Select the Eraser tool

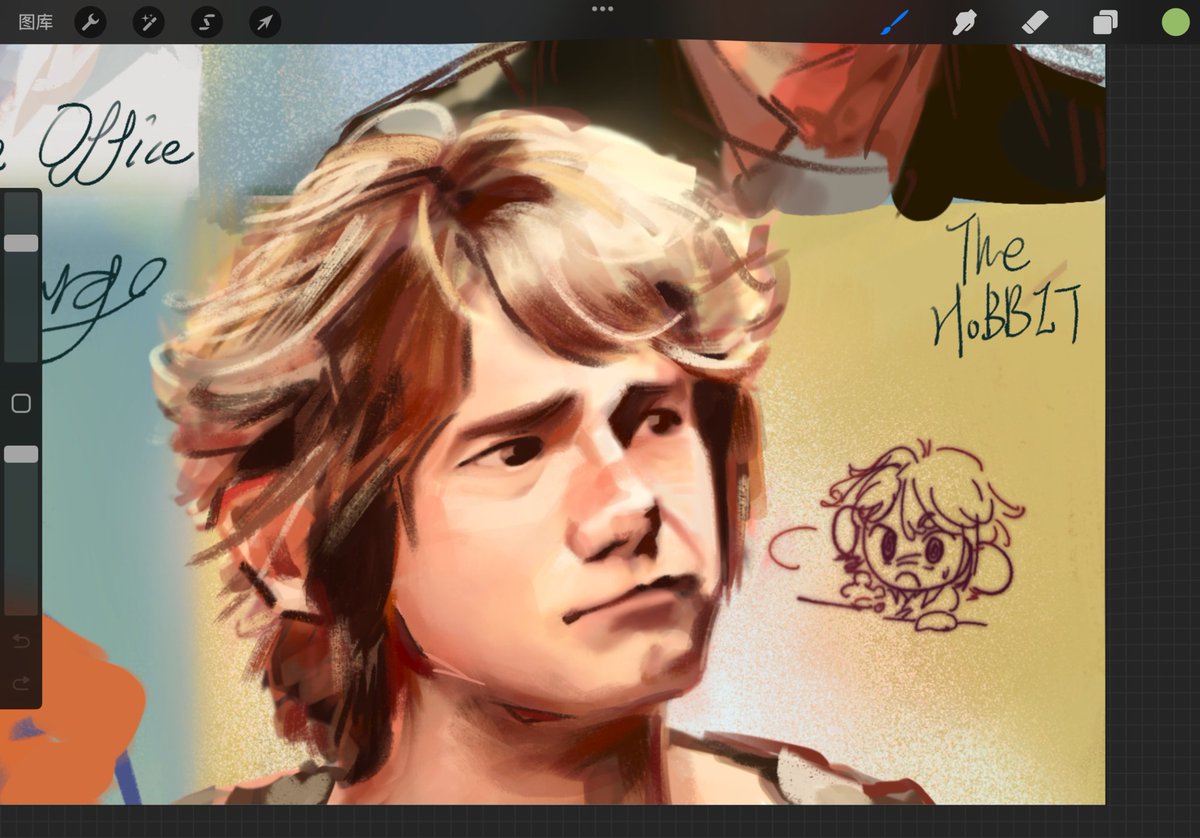1034,22
